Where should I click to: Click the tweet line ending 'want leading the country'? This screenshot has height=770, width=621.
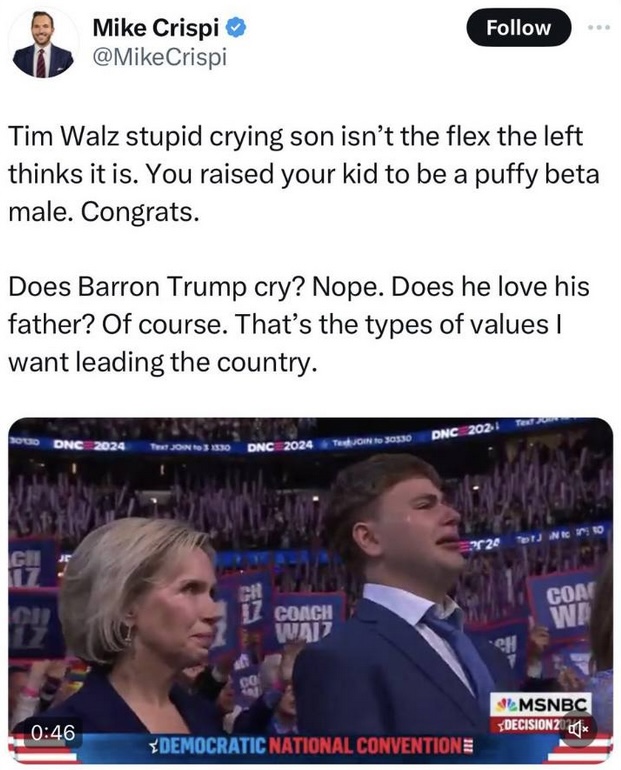point(160,363)
